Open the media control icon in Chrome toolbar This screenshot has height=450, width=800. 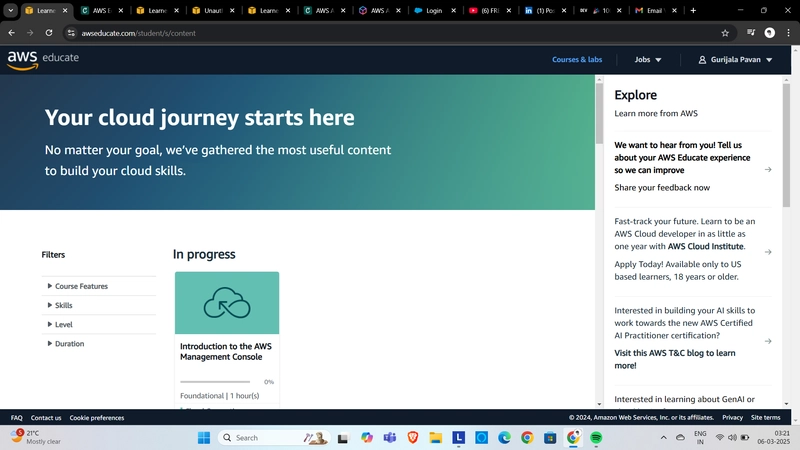751,33
